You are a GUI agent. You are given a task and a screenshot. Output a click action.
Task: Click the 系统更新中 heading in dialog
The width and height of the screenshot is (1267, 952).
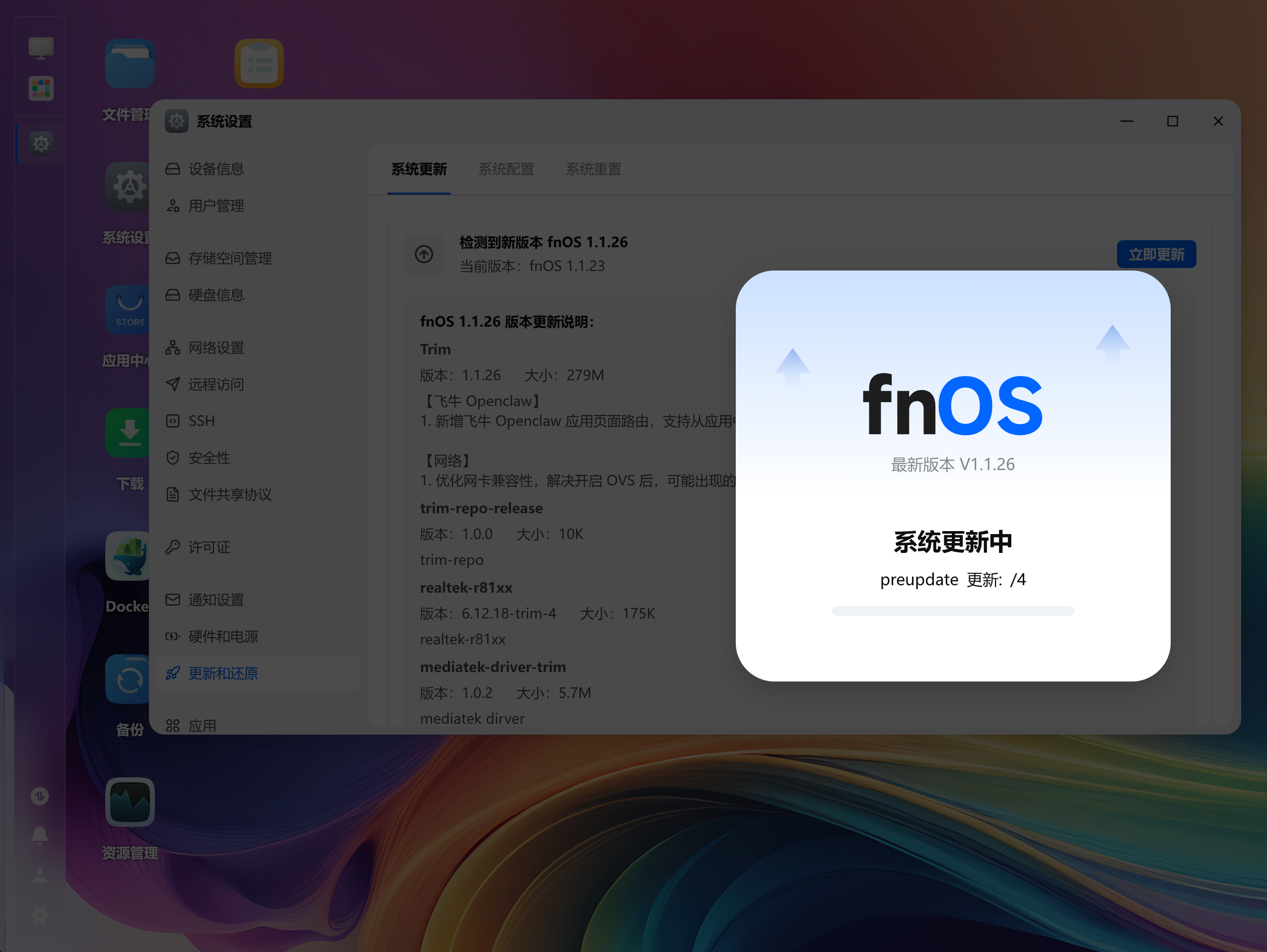953,542
